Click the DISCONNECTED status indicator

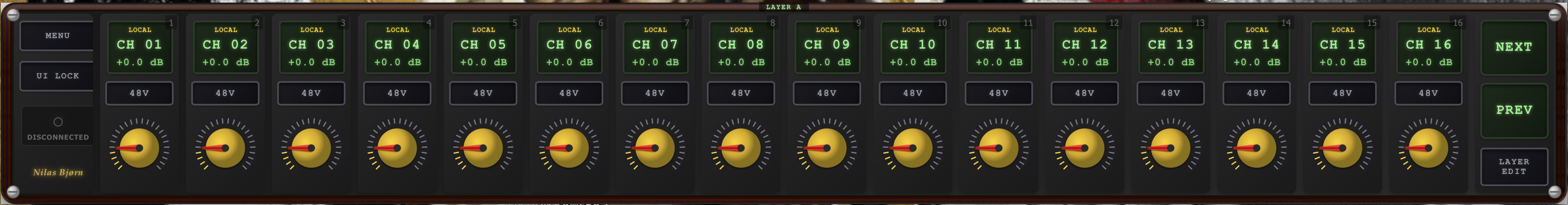[x=58, y=127]
